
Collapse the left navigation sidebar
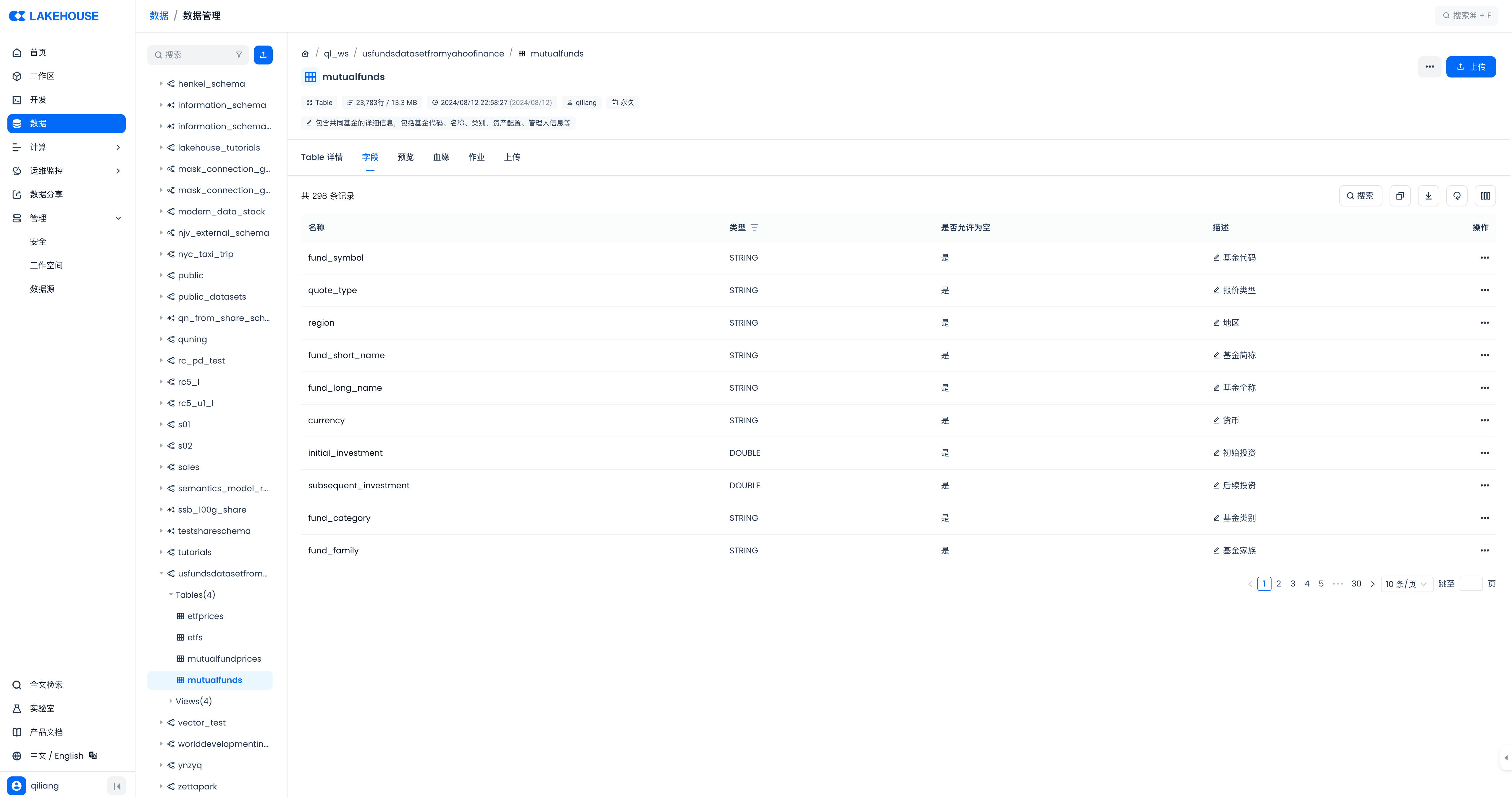point(117,786)
